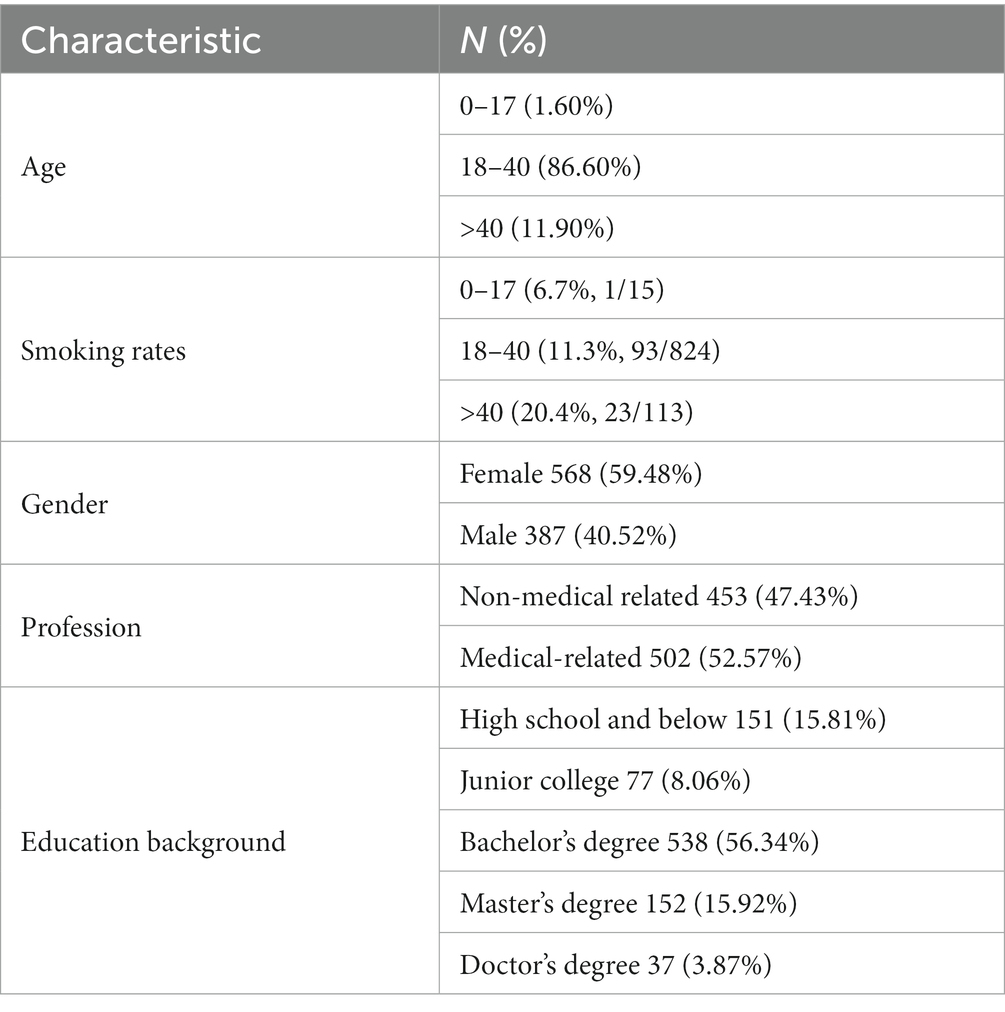Select the Gender row label
The image size is (1005, 1012).
click(x=65, y=504)
